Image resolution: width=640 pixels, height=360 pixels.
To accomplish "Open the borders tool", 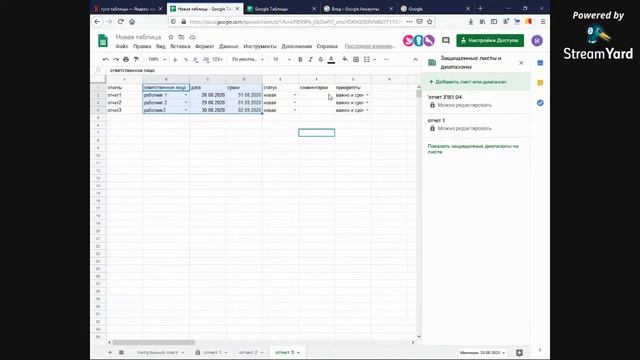I will coord(356,60).
